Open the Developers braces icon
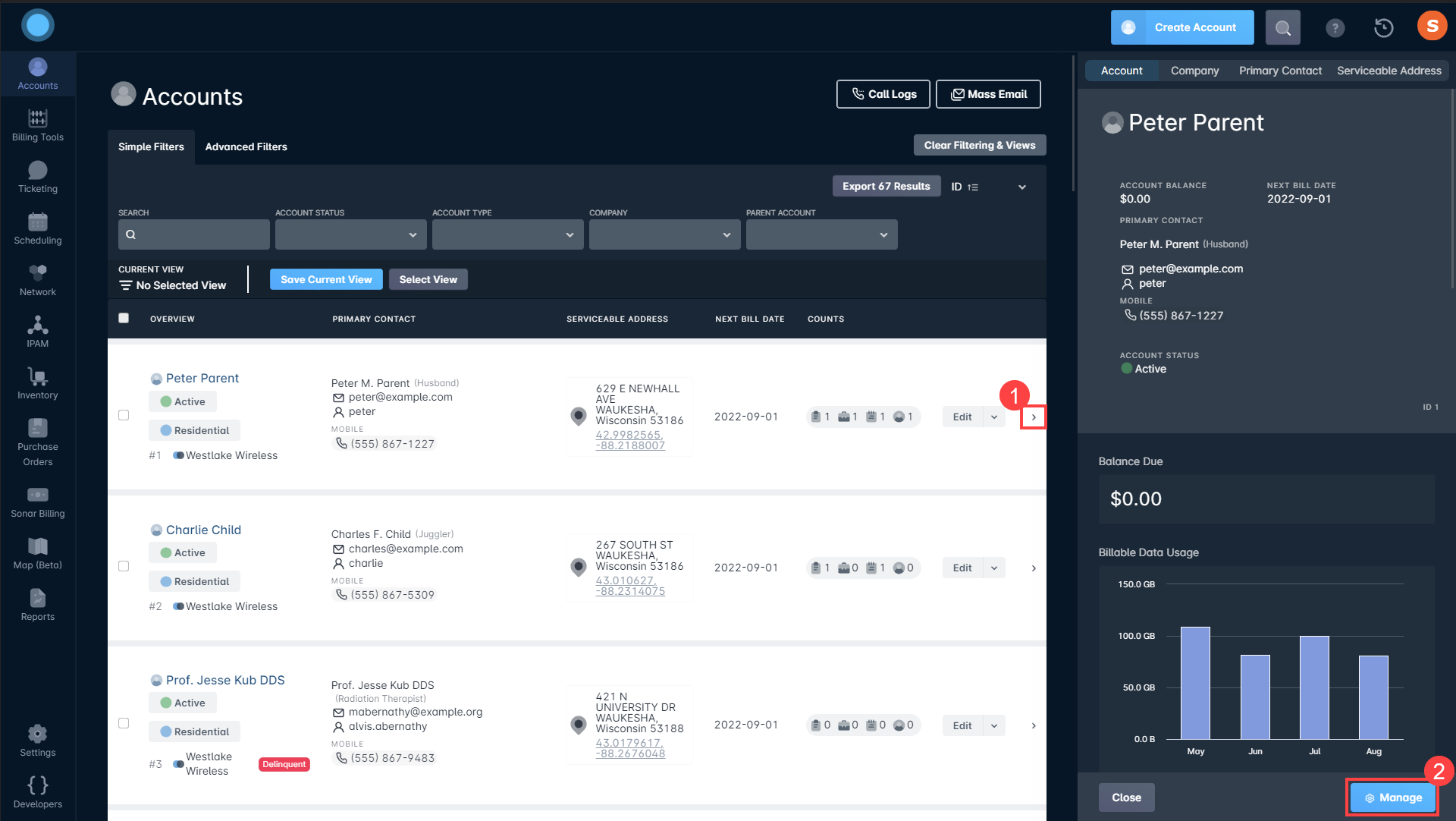 [x=38, y=785]
